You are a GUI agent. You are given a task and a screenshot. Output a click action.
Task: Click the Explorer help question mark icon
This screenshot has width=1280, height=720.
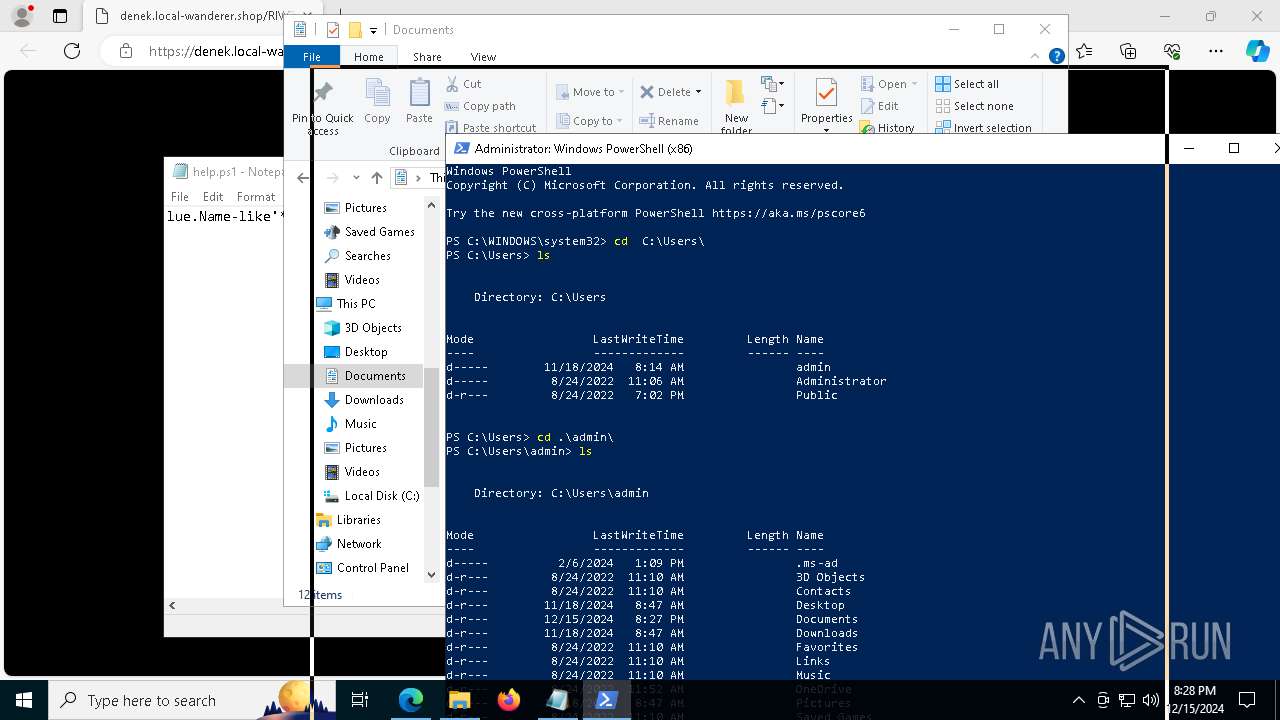(x=1056, y=57)
